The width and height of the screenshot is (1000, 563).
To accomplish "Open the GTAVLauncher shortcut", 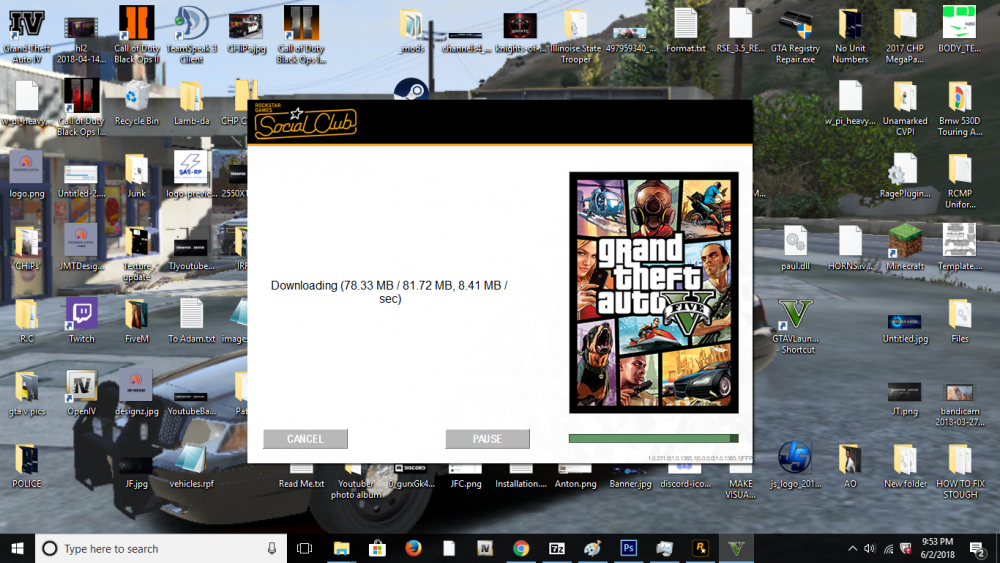I will [x=796, y=326].
